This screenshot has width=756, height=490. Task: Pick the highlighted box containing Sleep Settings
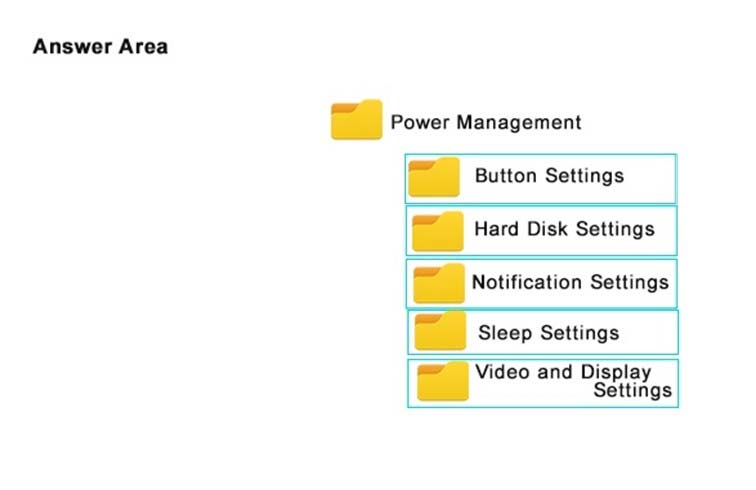click(543, 332)
